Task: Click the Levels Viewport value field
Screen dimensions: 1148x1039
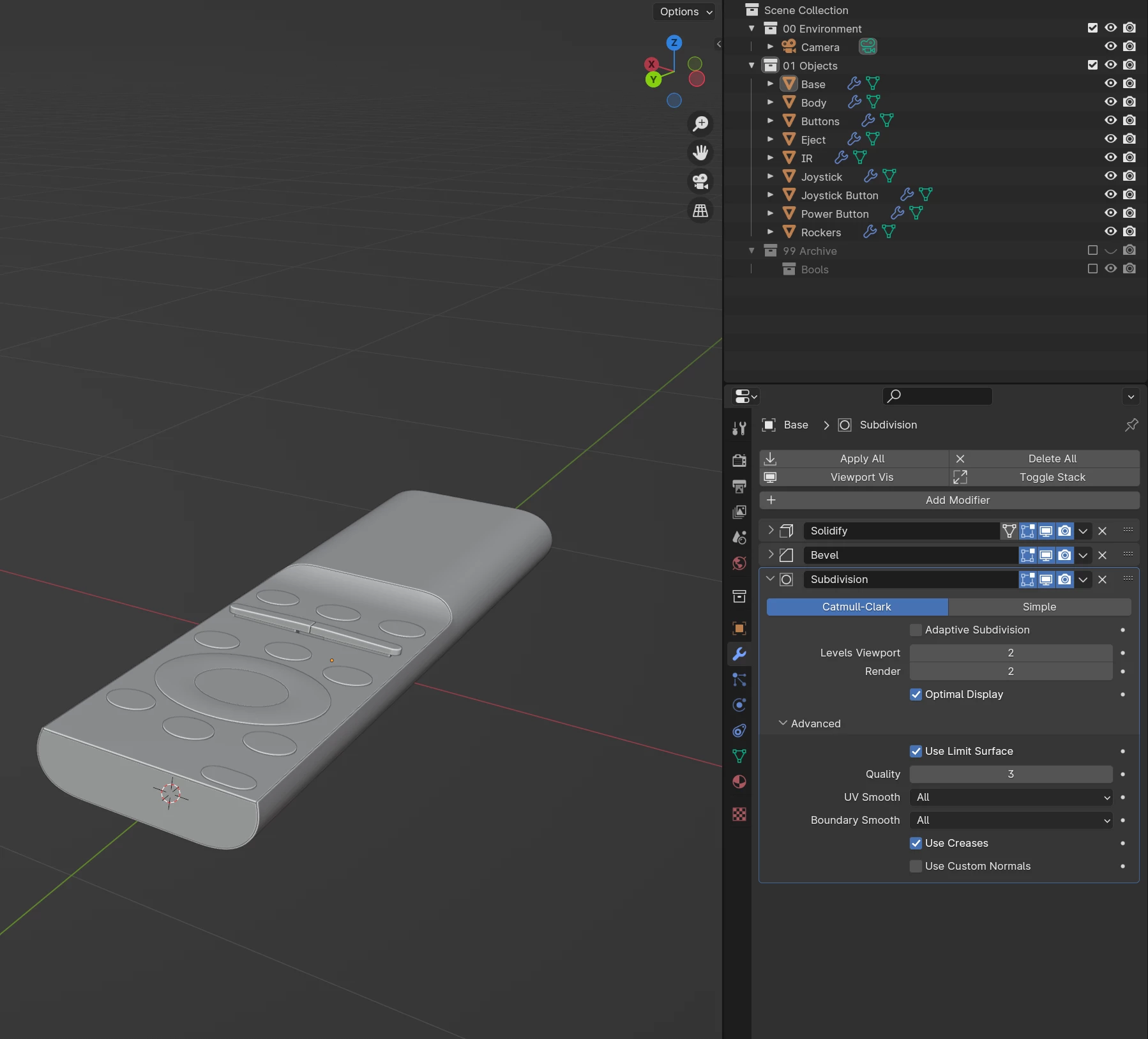Action: click(1011, 653)
